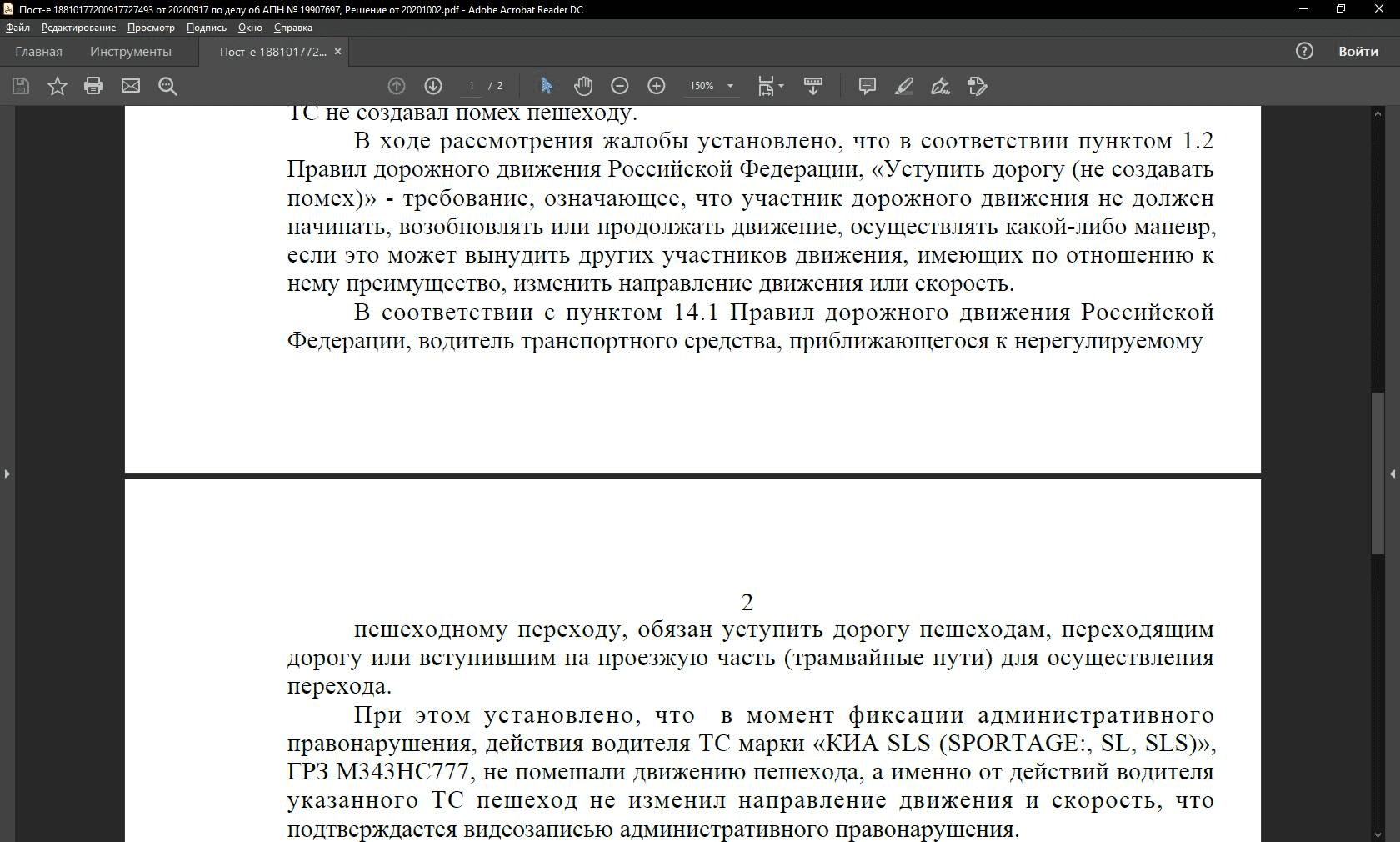The width and height of the screenshot is (1400, 842).
Task: Activate the selection arrow tool
Action: 547,86
